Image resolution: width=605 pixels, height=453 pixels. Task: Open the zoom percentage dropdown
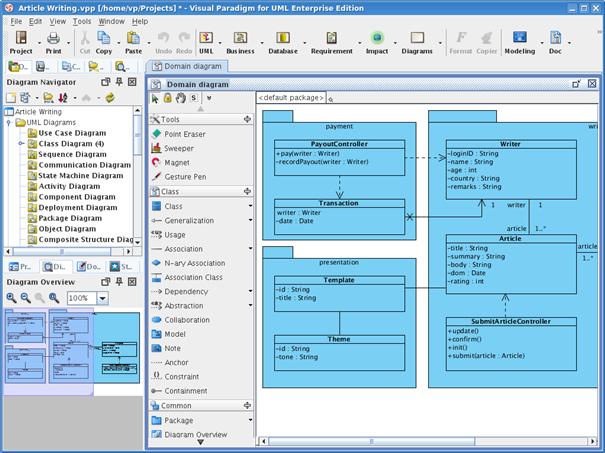[103, 298]
